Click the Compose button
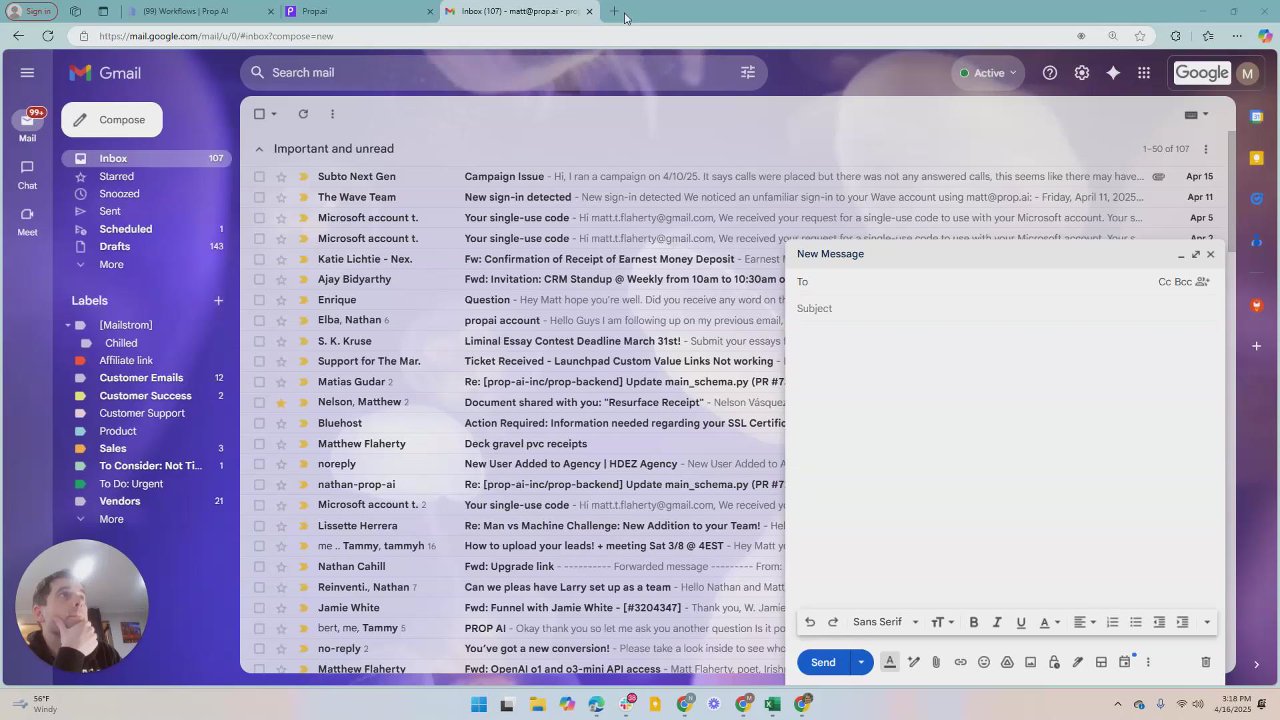 coord(112,120)
